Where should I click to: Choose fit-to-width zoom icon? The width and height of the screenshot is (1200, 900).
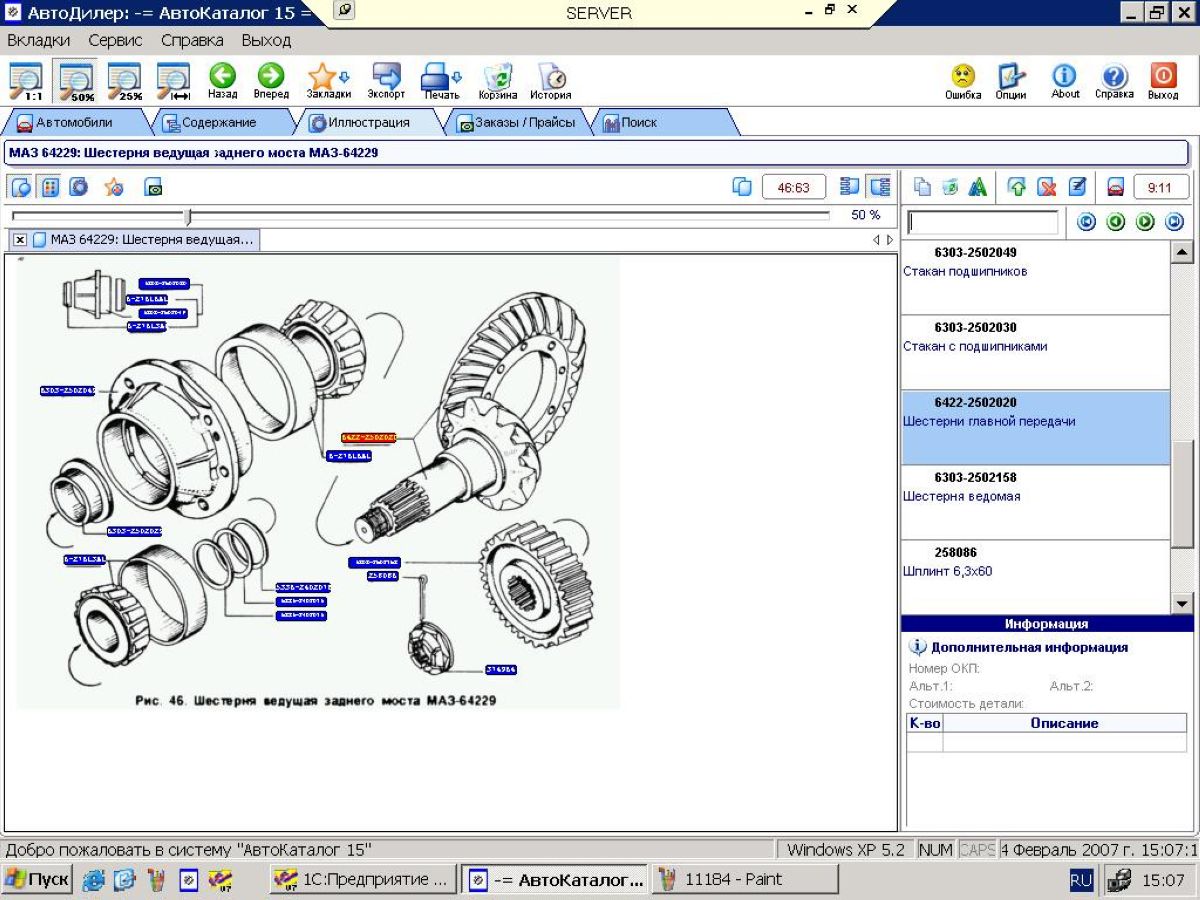tap(174, 82)
